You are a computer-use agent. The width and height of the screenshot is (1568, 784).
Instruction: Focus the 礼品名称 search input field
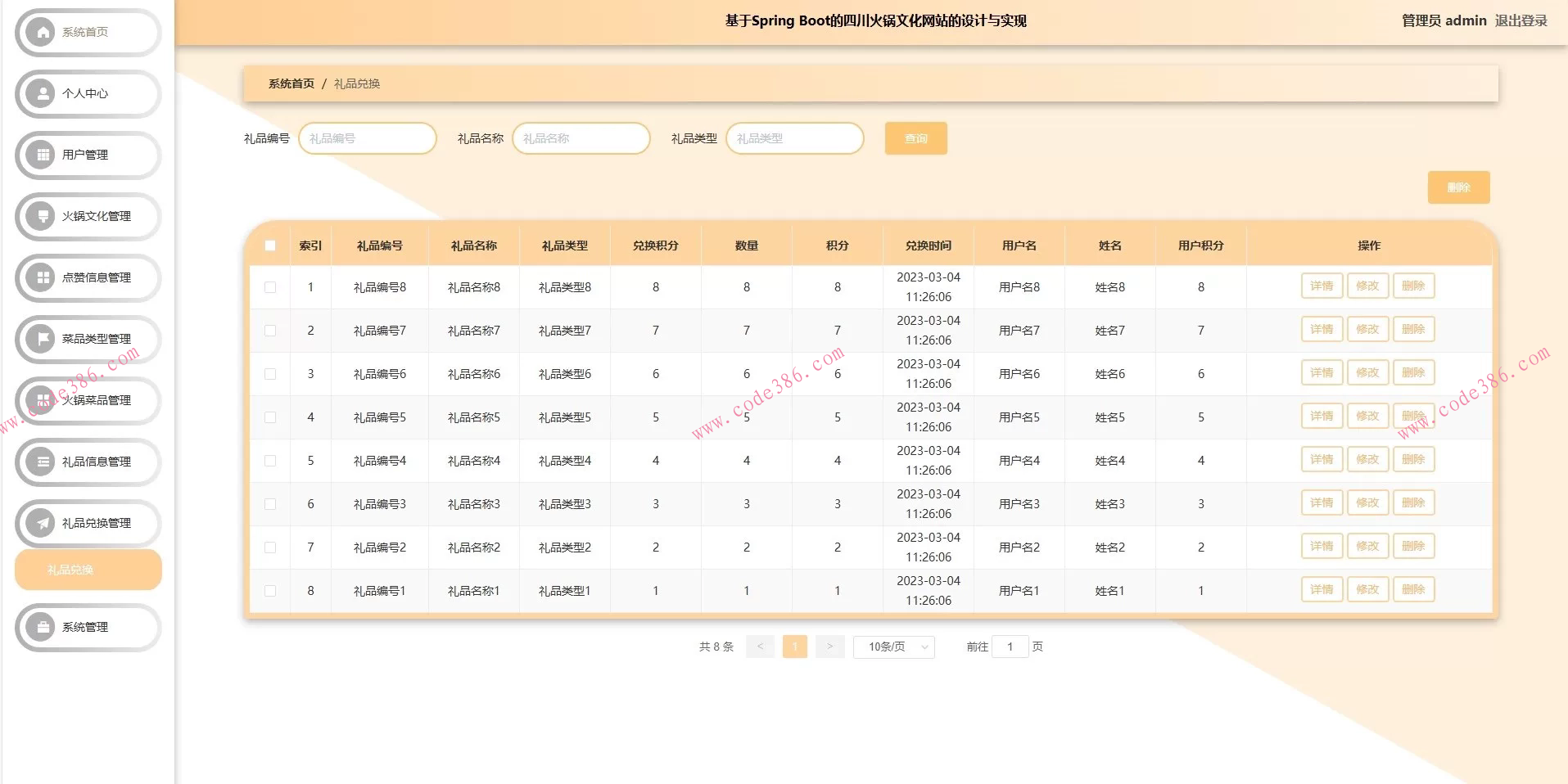(x=581, y=139)
